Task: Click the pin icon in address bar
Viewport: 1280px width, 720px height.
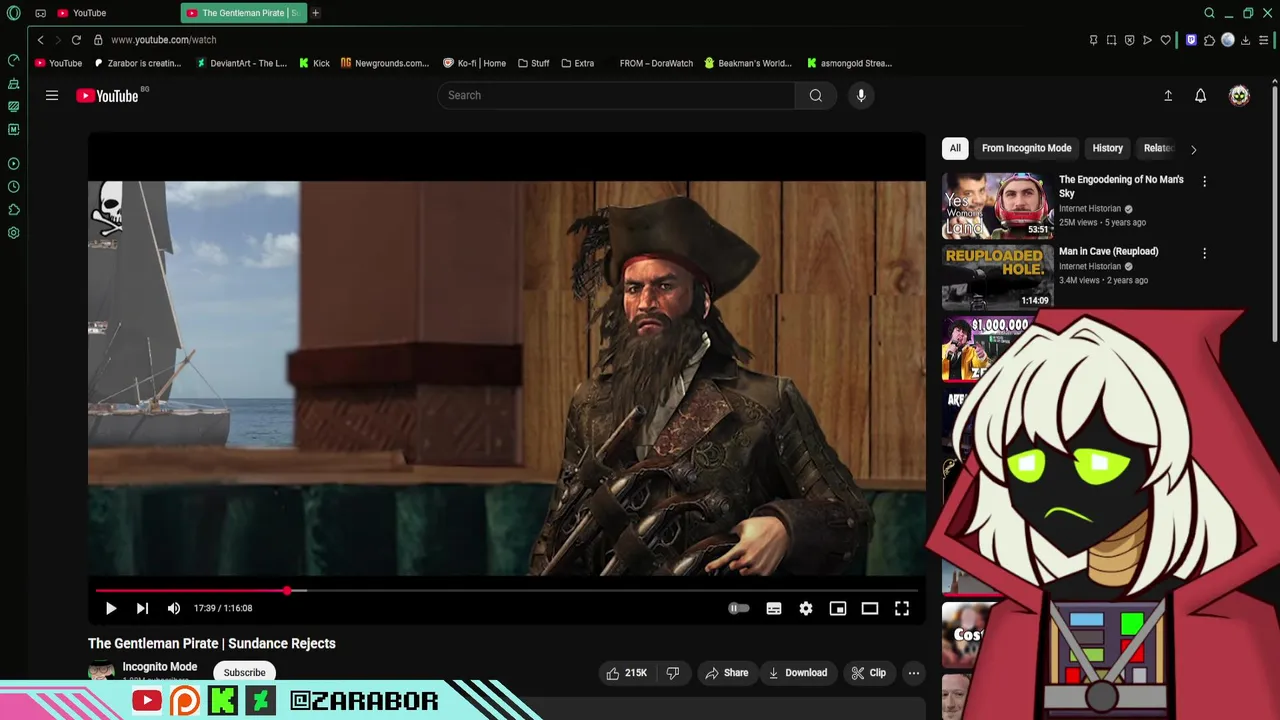Action: [x=1093, y=40]
